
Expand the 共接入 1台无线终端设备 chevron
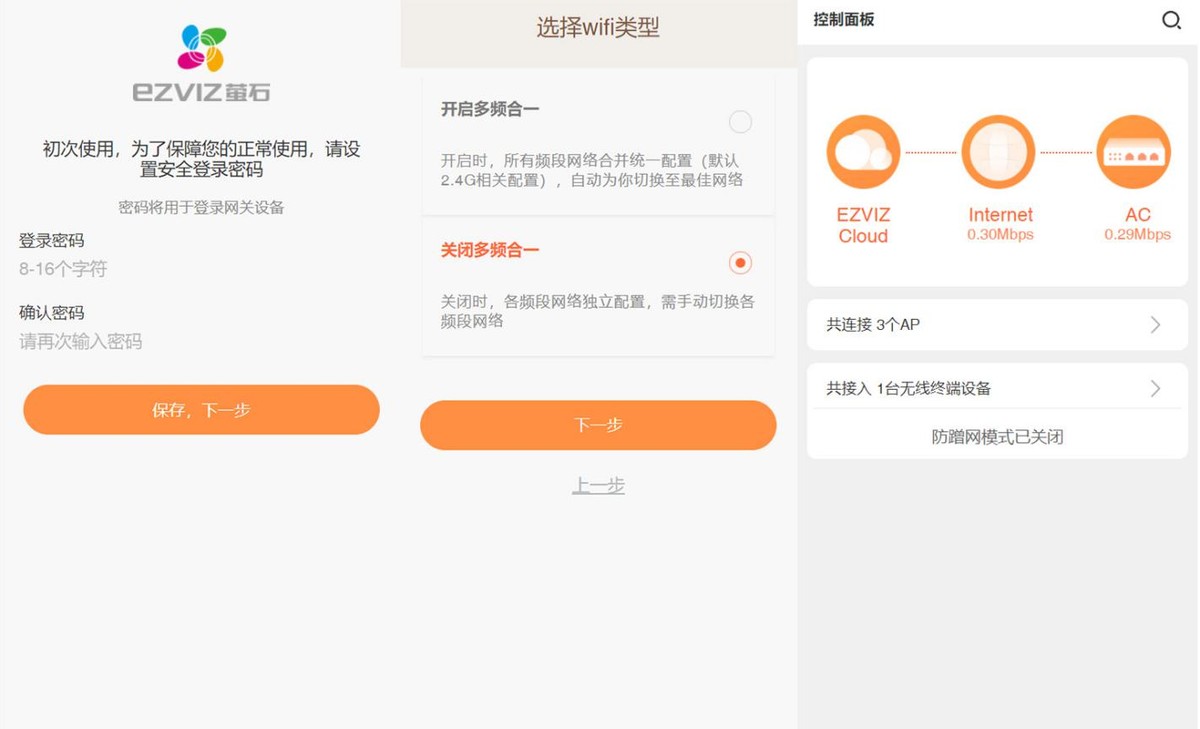coord(1155,388)
